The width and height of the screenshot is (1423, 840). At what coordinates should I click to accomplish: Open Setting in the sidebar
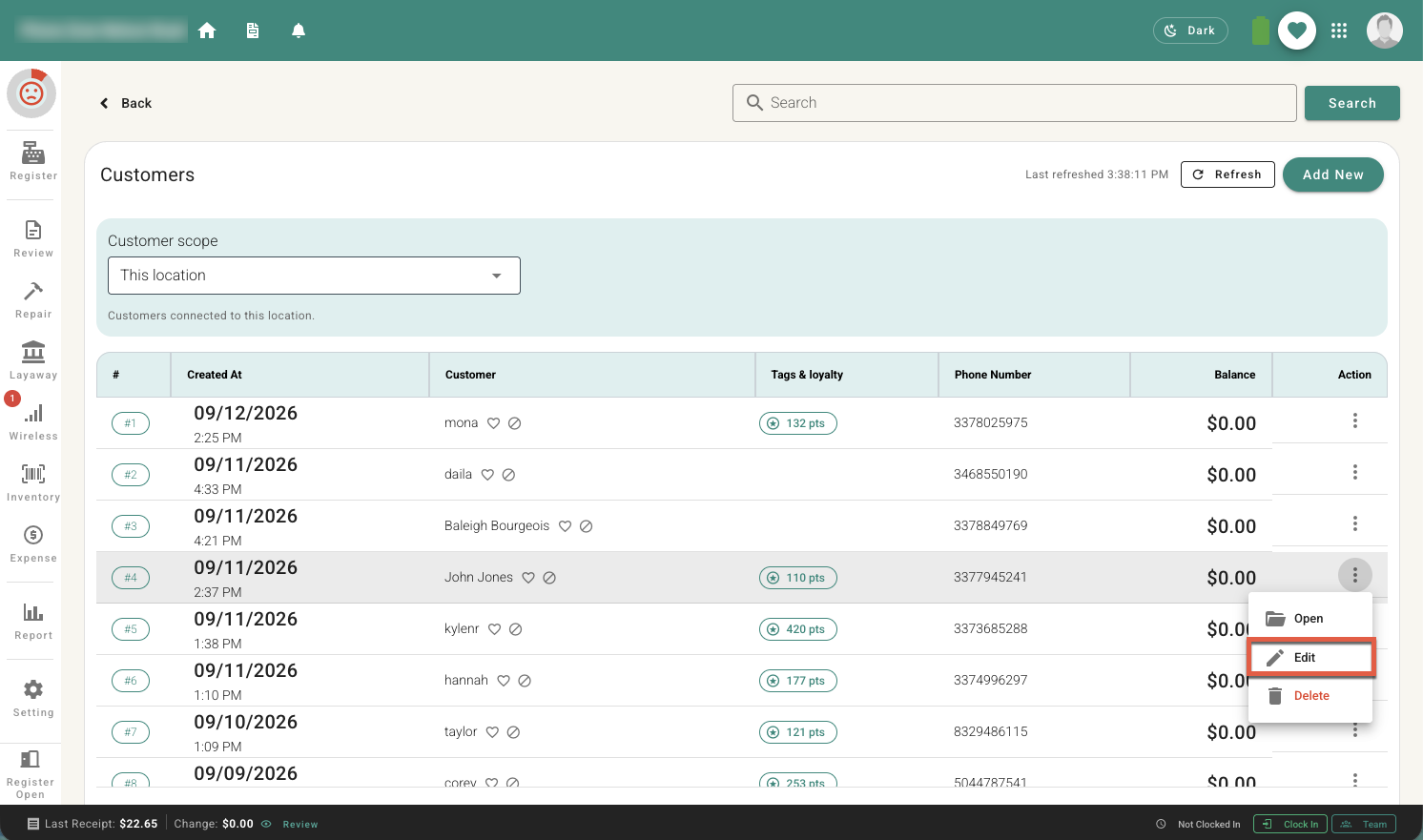click(33, 698)
